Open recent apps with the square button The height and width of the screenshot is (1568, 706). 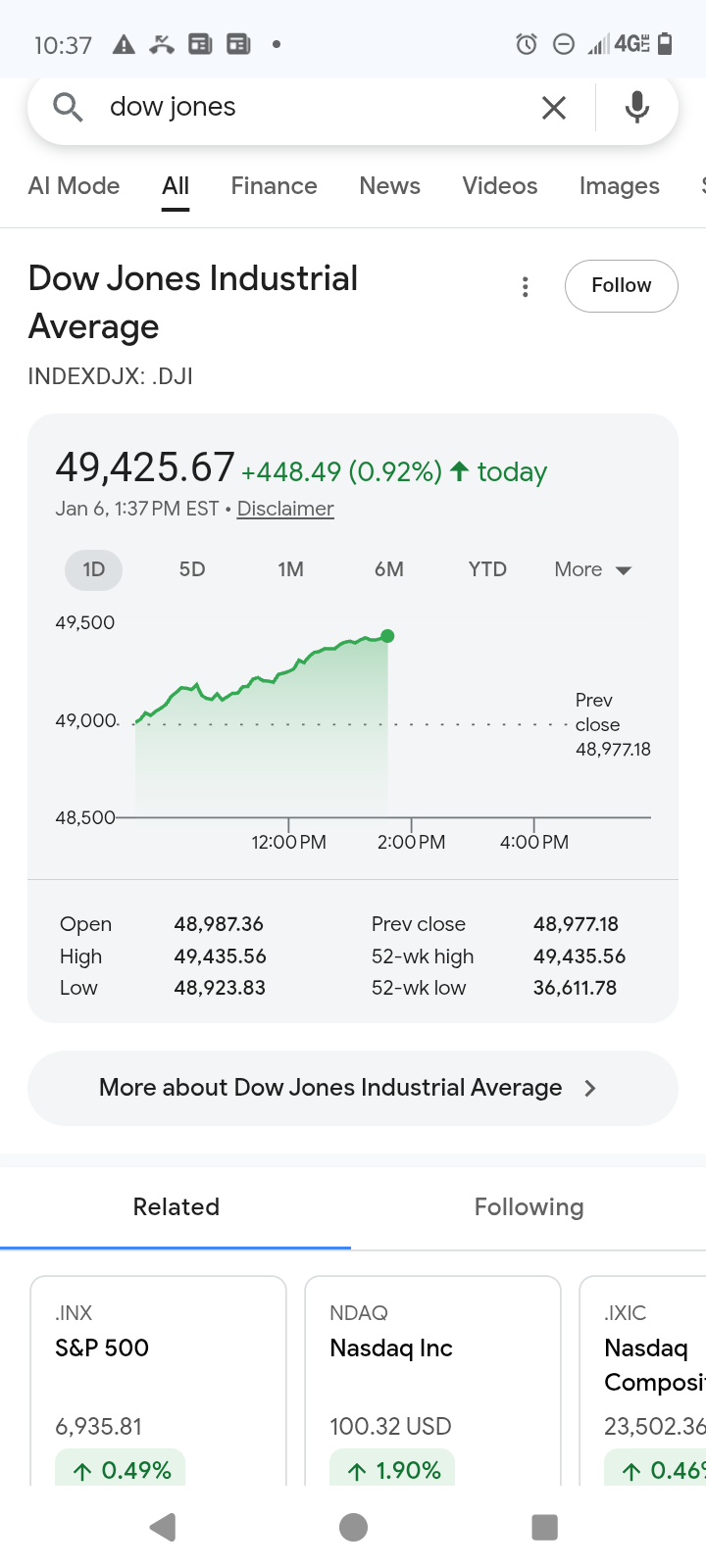544,1527
